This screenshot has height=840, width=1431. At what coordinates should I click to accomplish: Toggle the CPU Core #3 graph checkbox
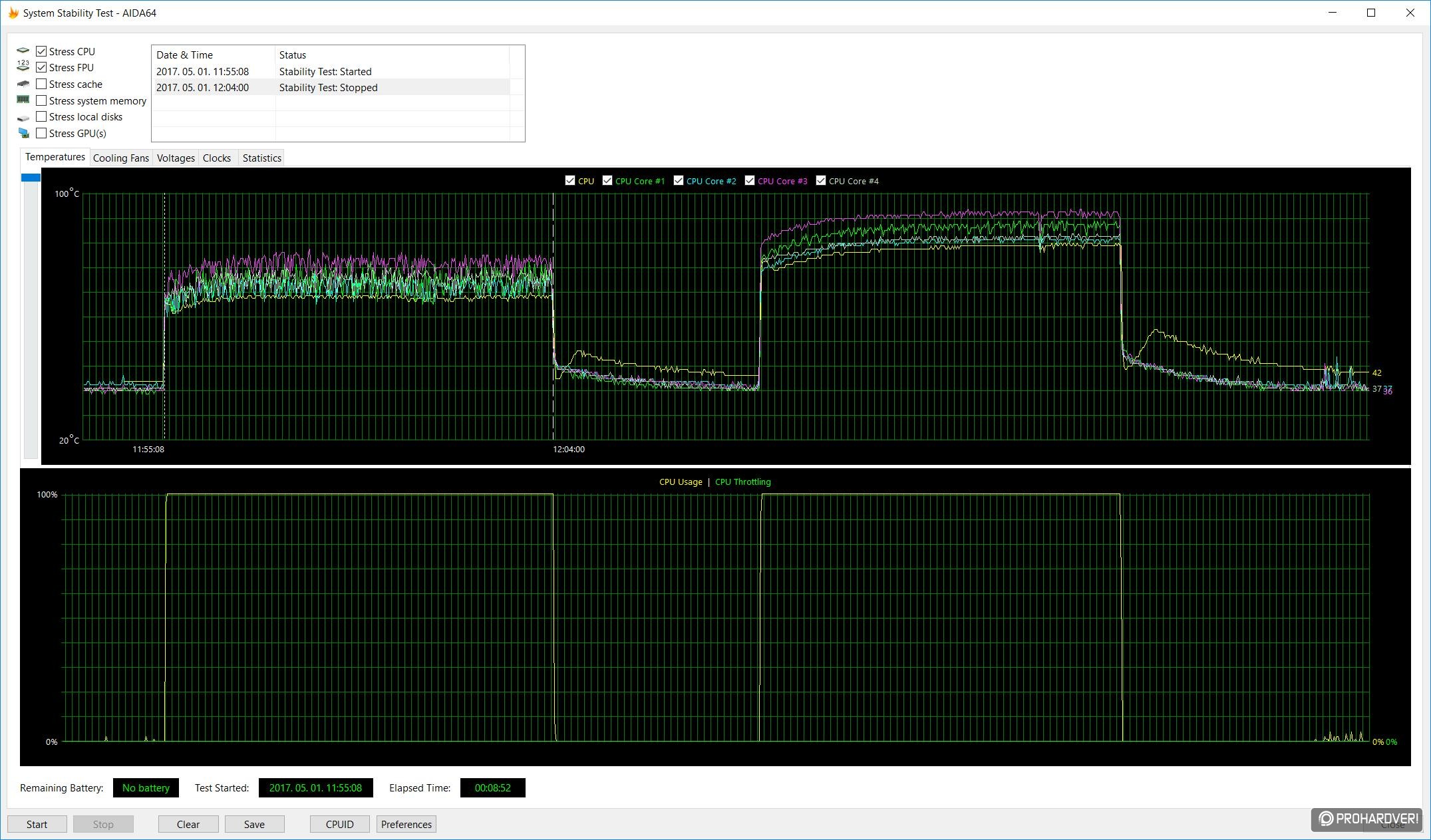[749, 180]
